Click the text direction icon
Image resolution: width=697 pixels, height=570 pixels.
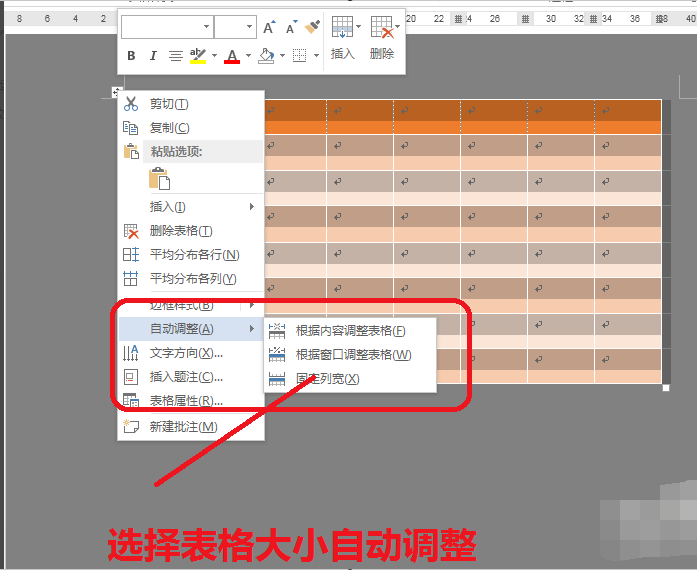click(131, 353)
